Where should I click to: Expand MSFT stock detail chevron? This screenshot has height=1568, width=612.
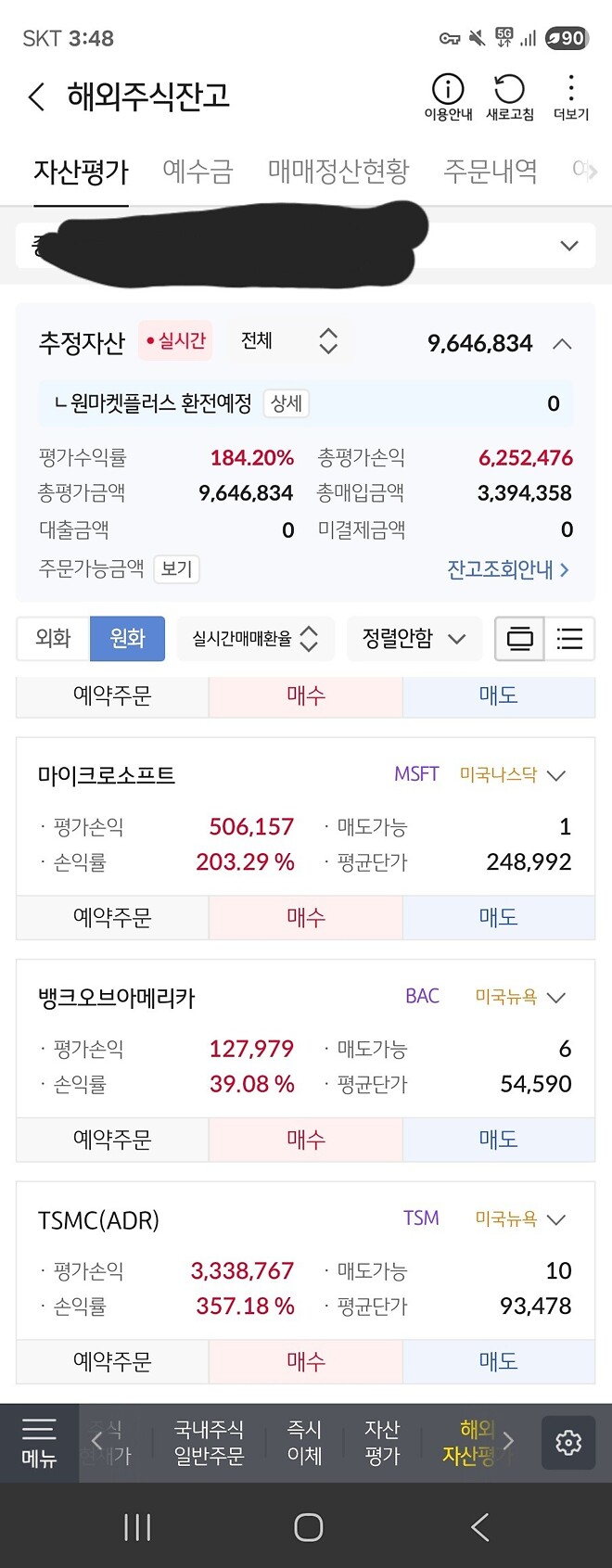[x=555, y=775]
